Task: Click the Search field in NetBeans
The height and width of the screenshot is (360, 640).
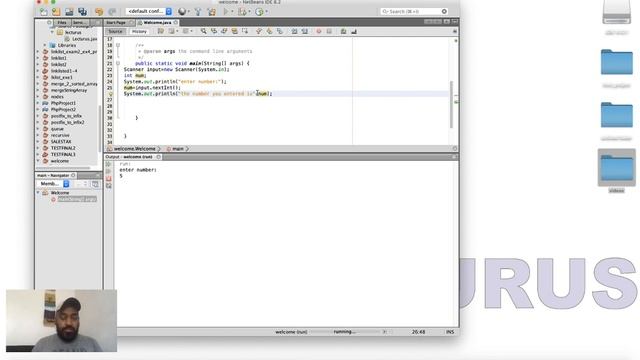Action: pos(413,11)
